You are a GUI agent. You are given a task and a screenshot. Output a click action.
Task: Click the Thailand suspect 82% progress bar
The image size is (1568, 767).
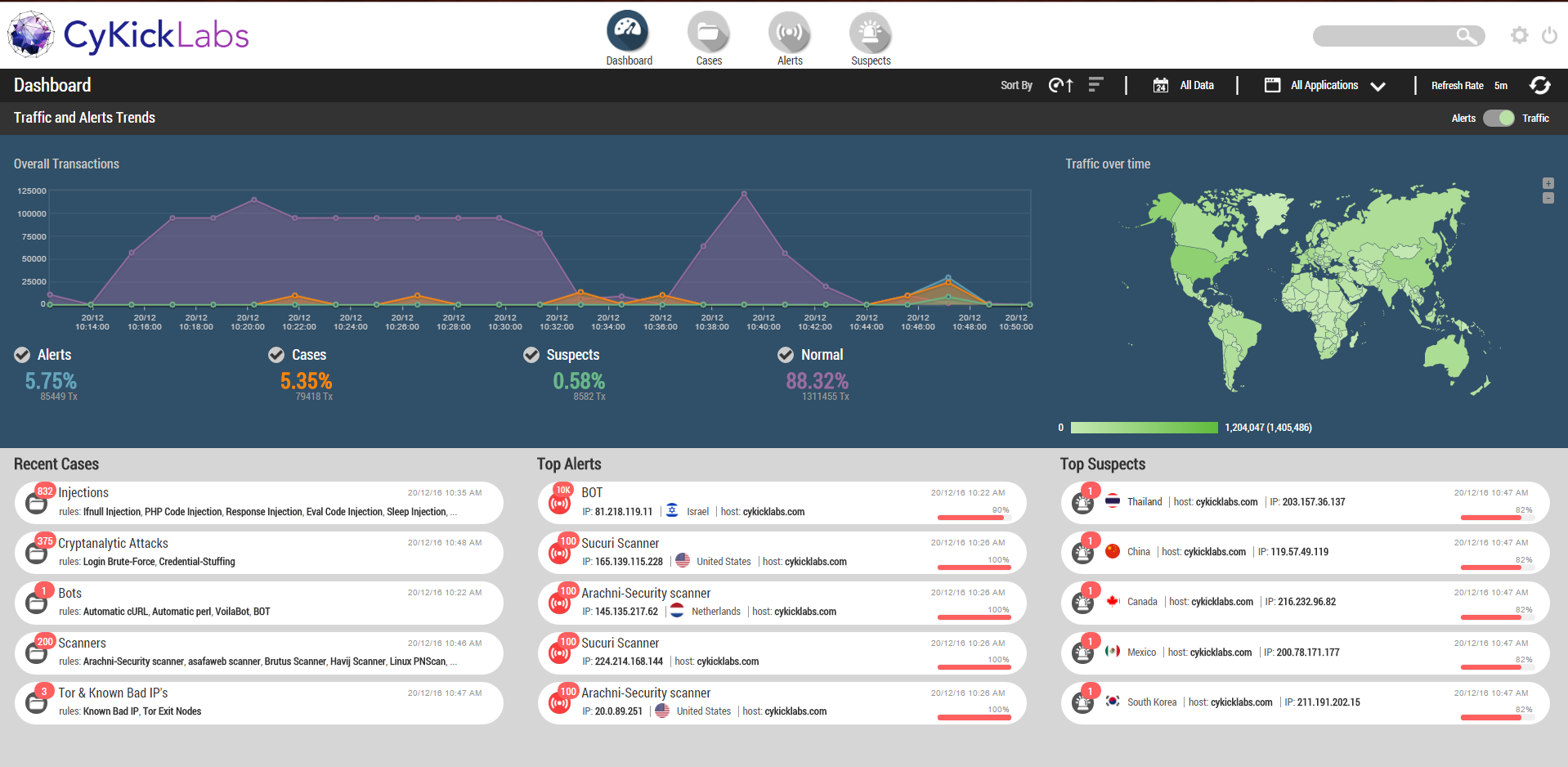[1497, 517]
